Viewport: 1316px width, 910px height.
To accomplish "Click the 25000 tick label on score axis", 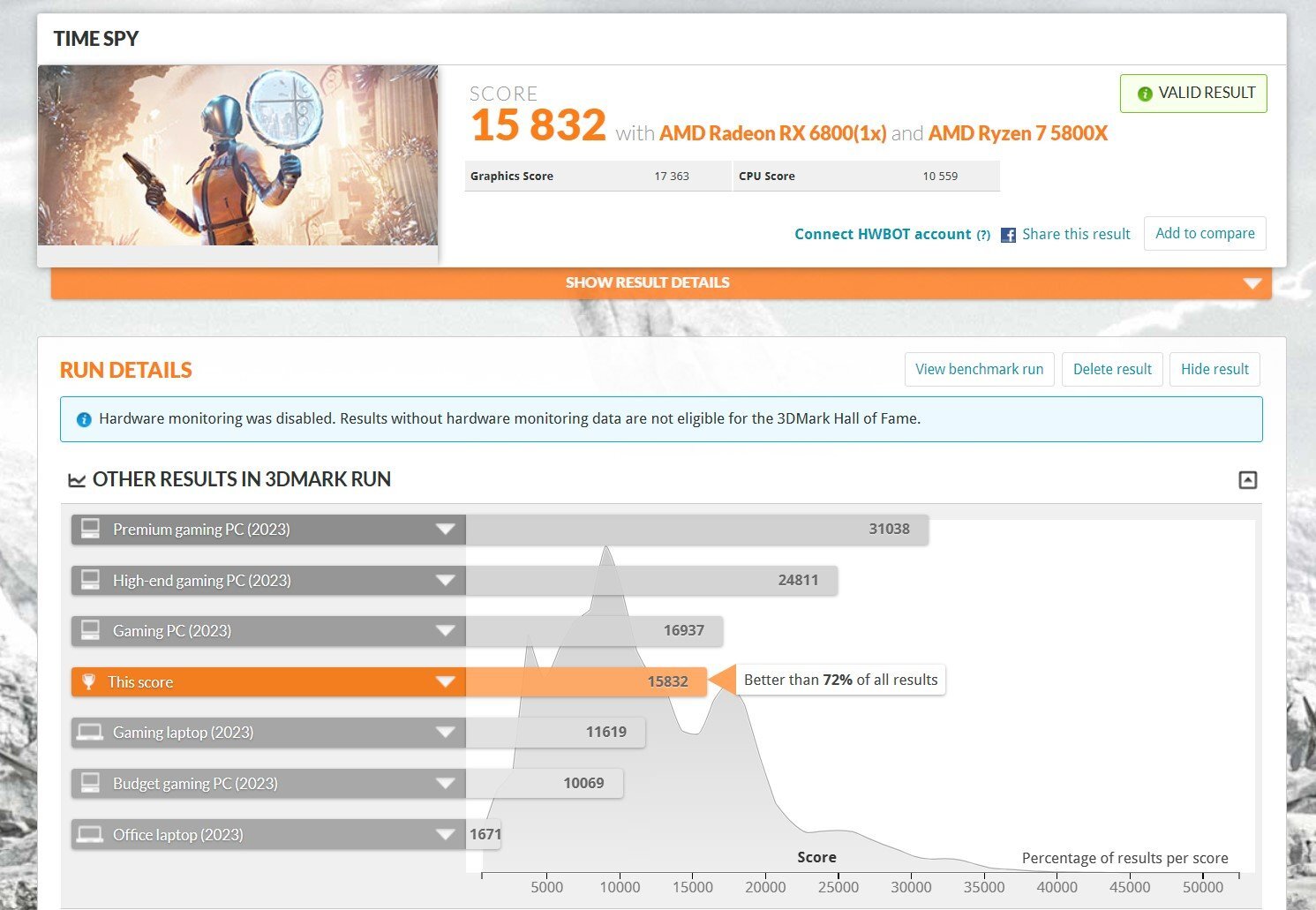I will (838, 887).
